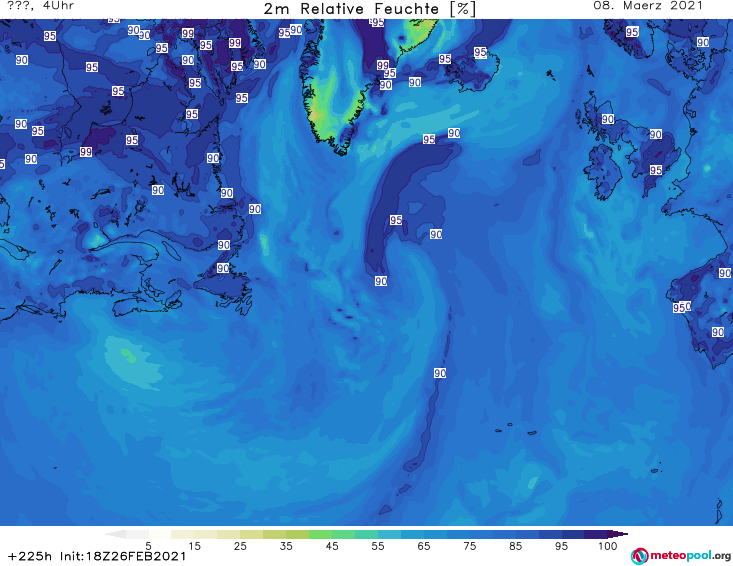Click the color scale value '100'
Viewport: 733px width, 566px height.
point(608,546)
